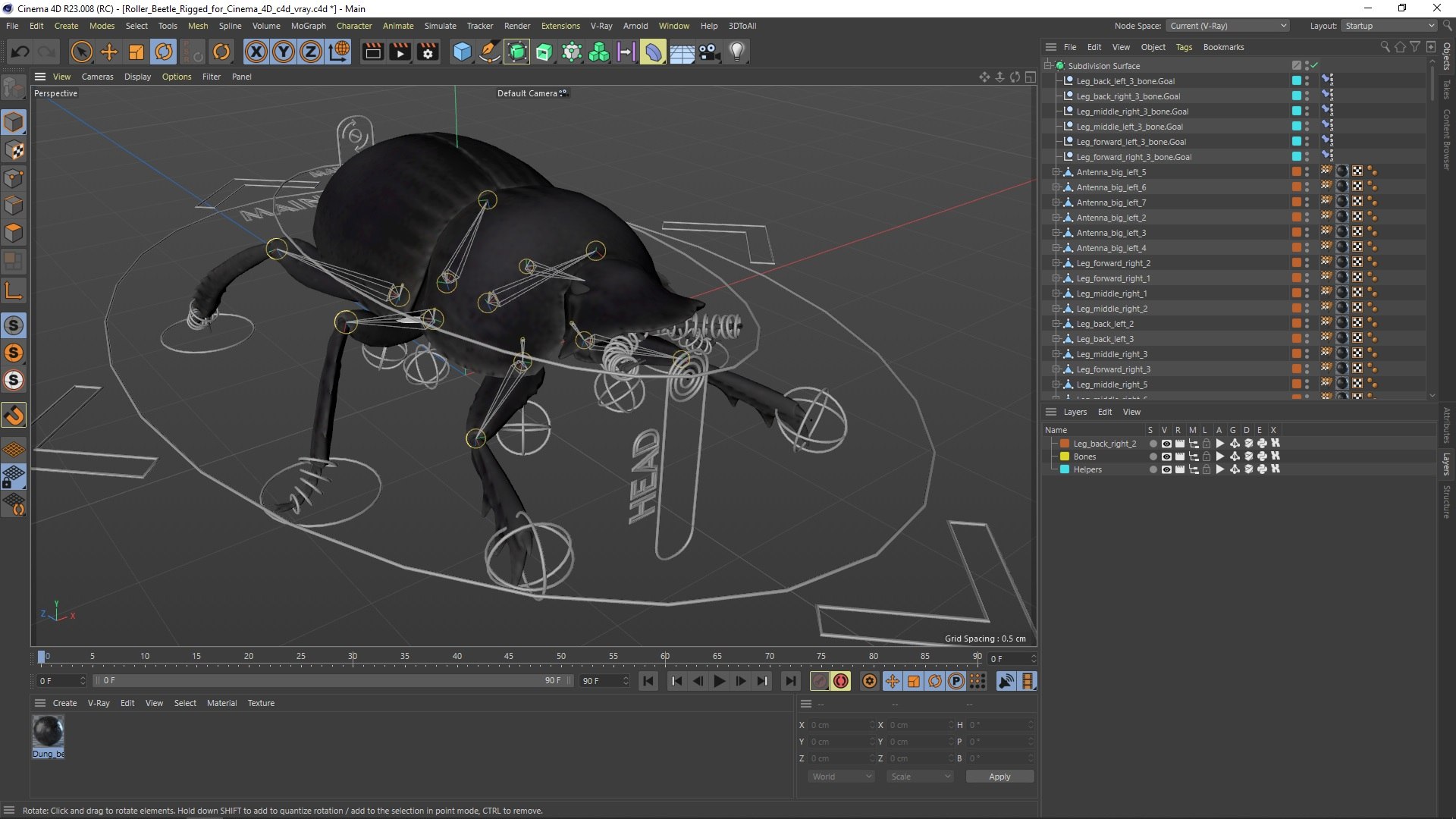
Task: Open material manager Create menu
Action: click(64, 703)
